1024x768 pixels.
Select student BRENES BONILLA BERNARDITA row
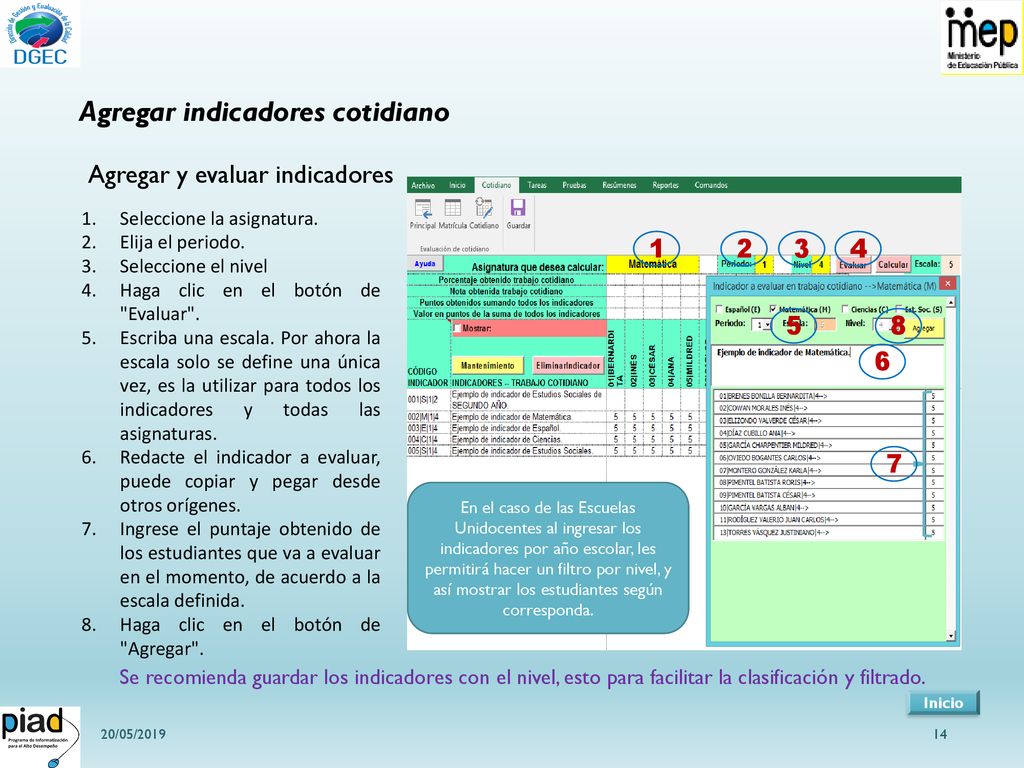[820, 396]
